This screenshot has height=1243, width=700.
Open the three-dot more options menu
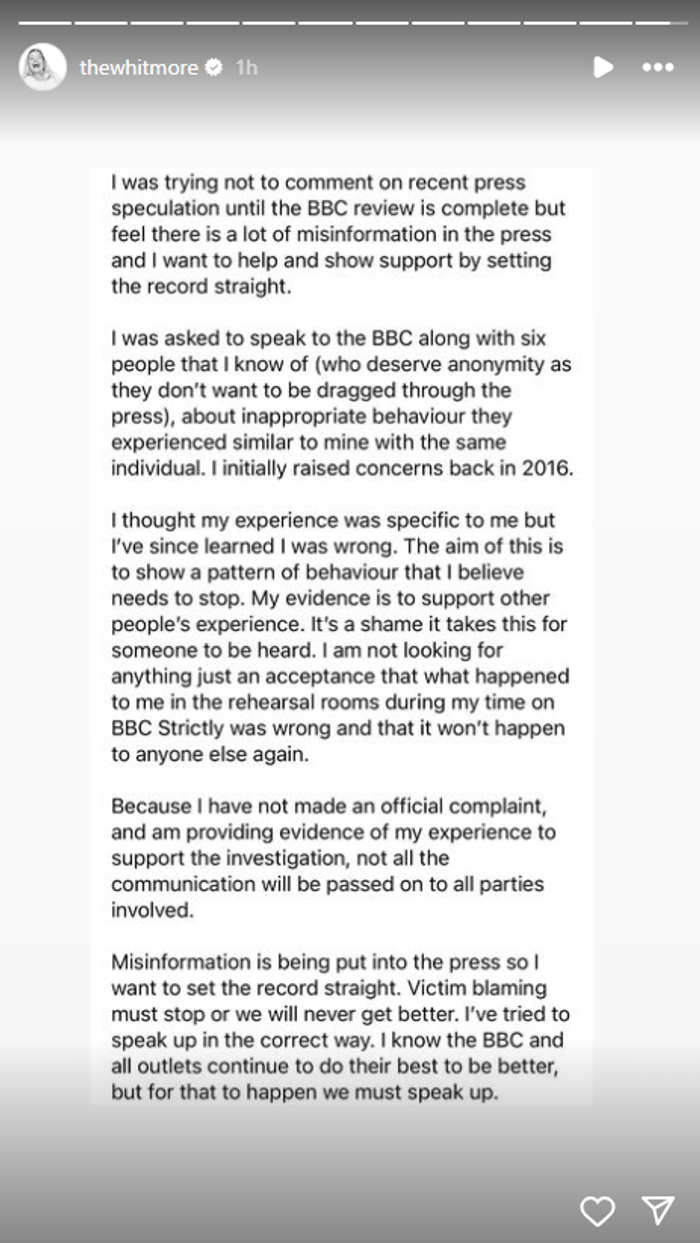[658, 67]
